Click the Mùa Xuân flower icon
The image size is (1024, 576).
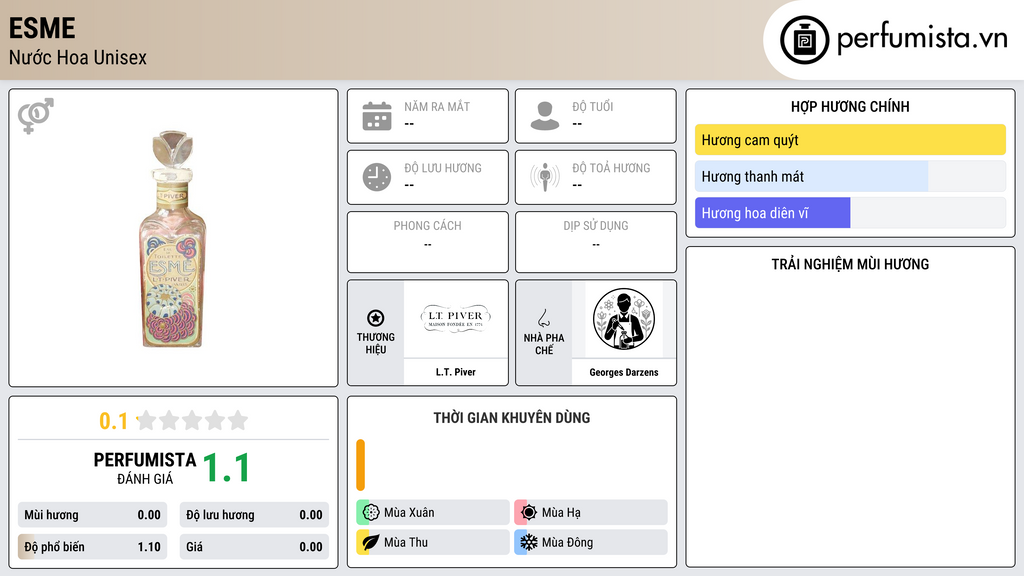[x=370, y=513]
